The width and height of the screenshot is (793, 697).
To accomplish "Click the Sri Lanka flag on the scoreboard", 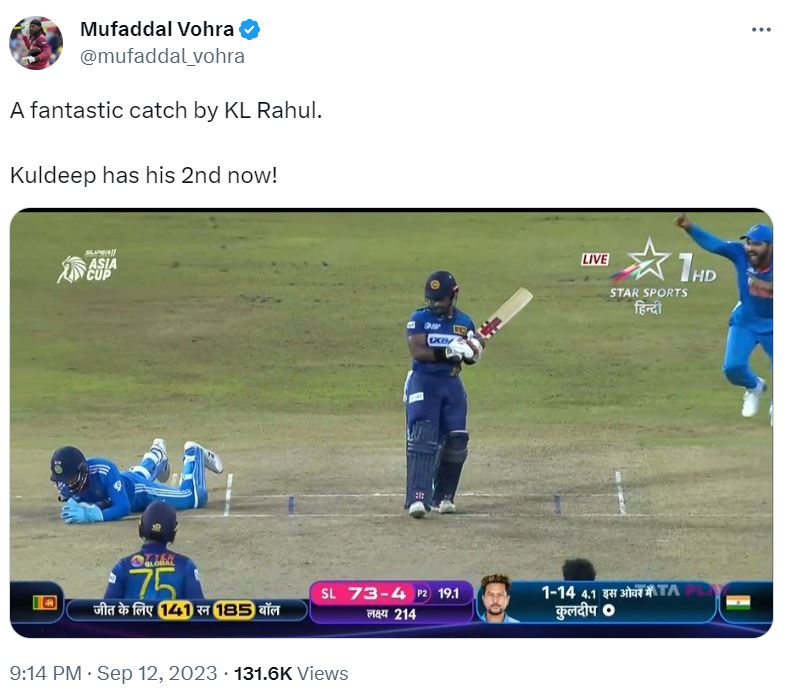I will (43, 603).
